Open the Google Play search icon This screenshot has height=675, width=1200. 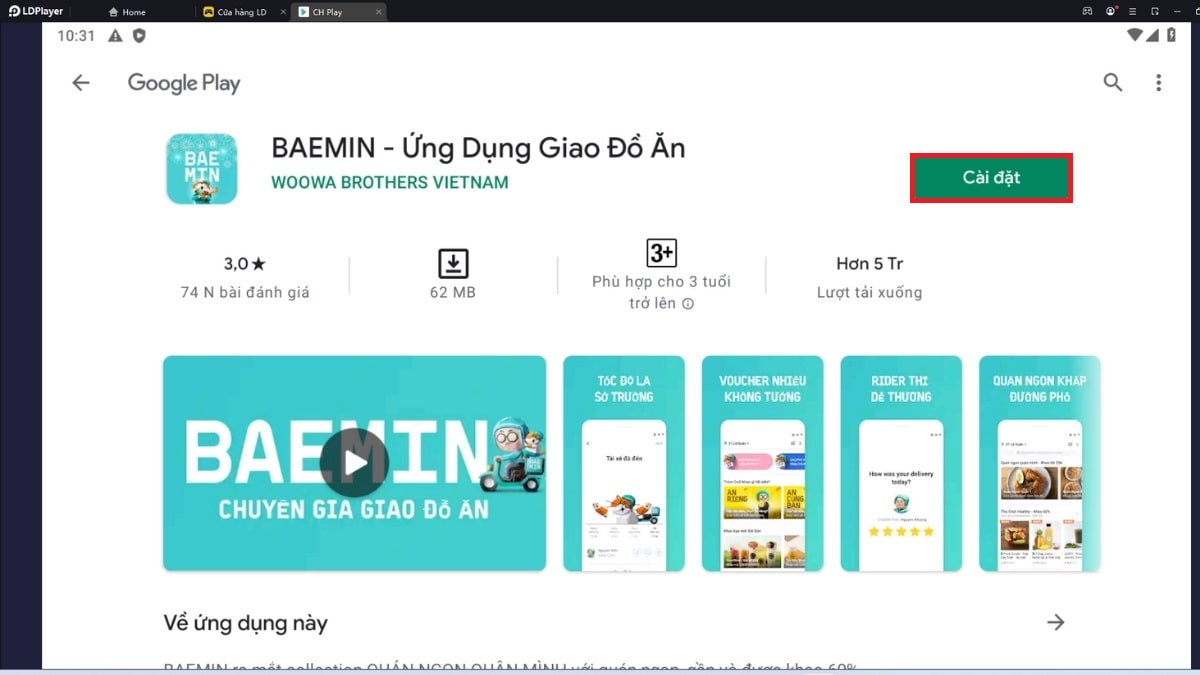click(x=1112, y=83)
